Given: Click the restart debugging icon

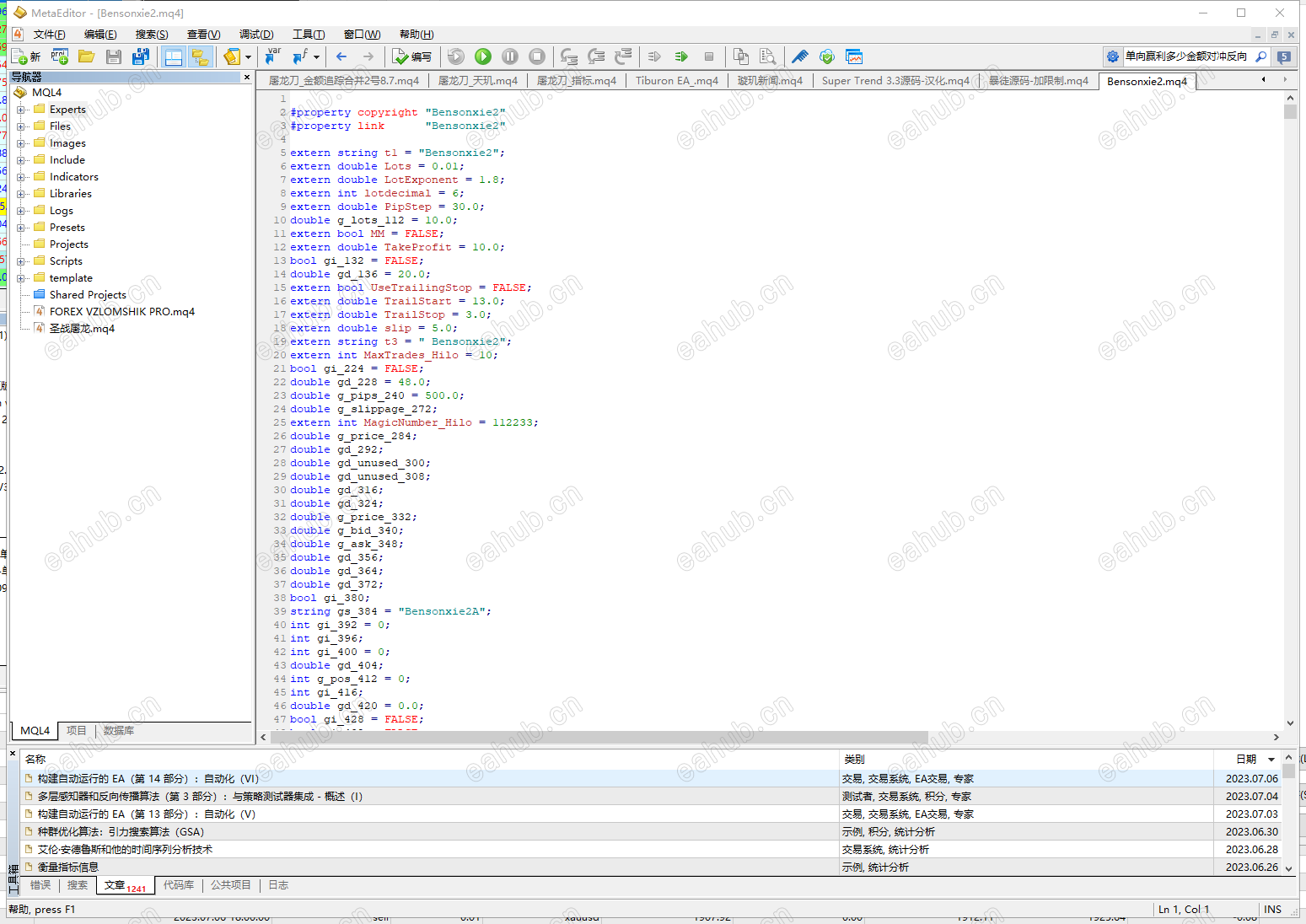Looking at the screenshot, I should click(x=456, y=56).
